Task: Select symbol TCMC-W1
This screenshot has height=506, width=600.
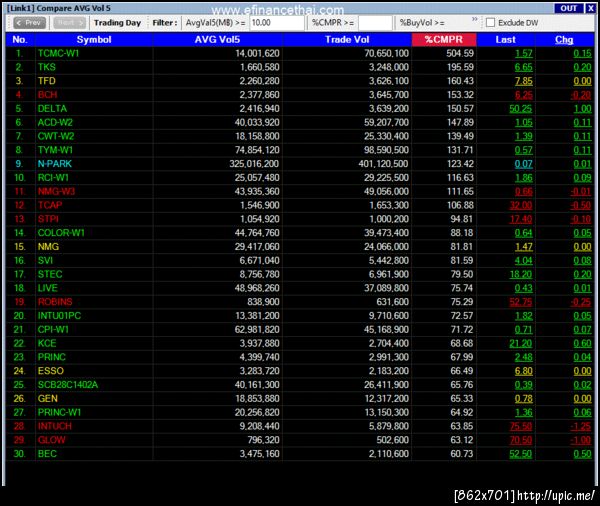Action: tap(59, 54)
